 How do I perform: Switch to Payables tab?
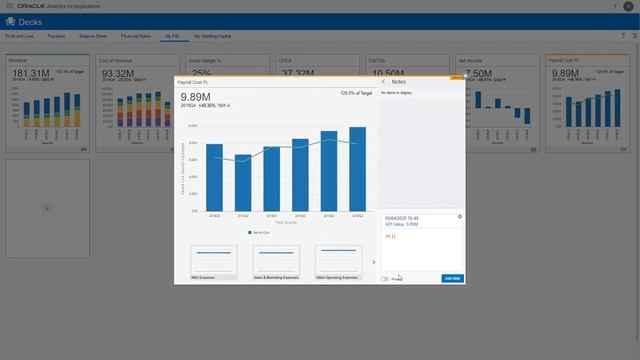click(56, 36)
